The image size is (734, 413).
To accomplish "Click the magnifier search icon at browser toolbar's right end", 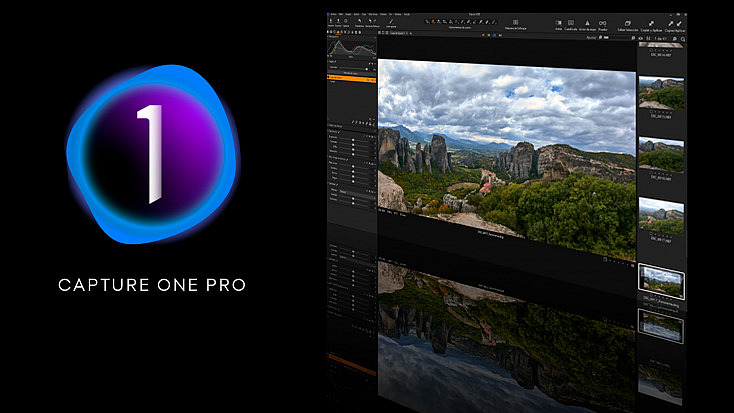I will coord(683,39).
